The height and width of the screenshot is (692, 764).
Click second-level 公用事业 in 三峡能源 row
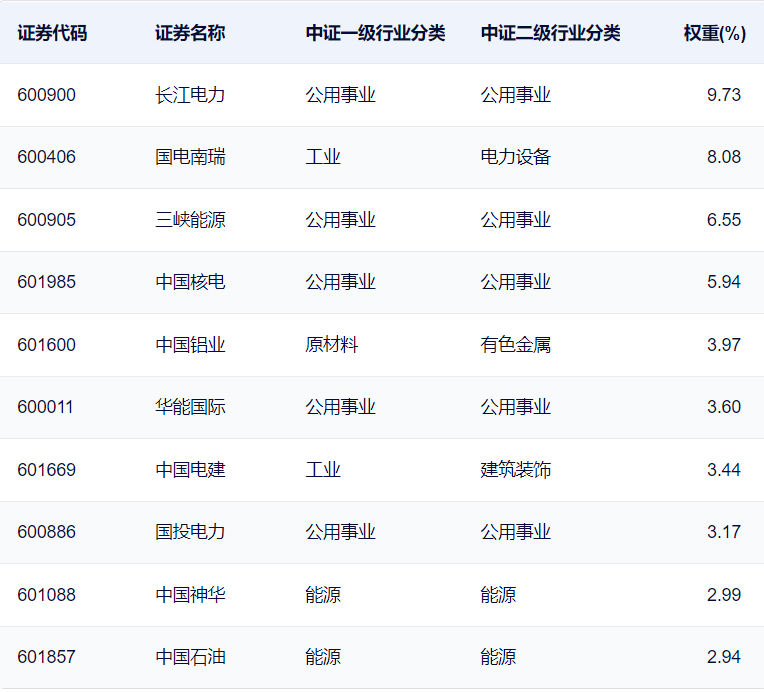[x=516, y=220]
